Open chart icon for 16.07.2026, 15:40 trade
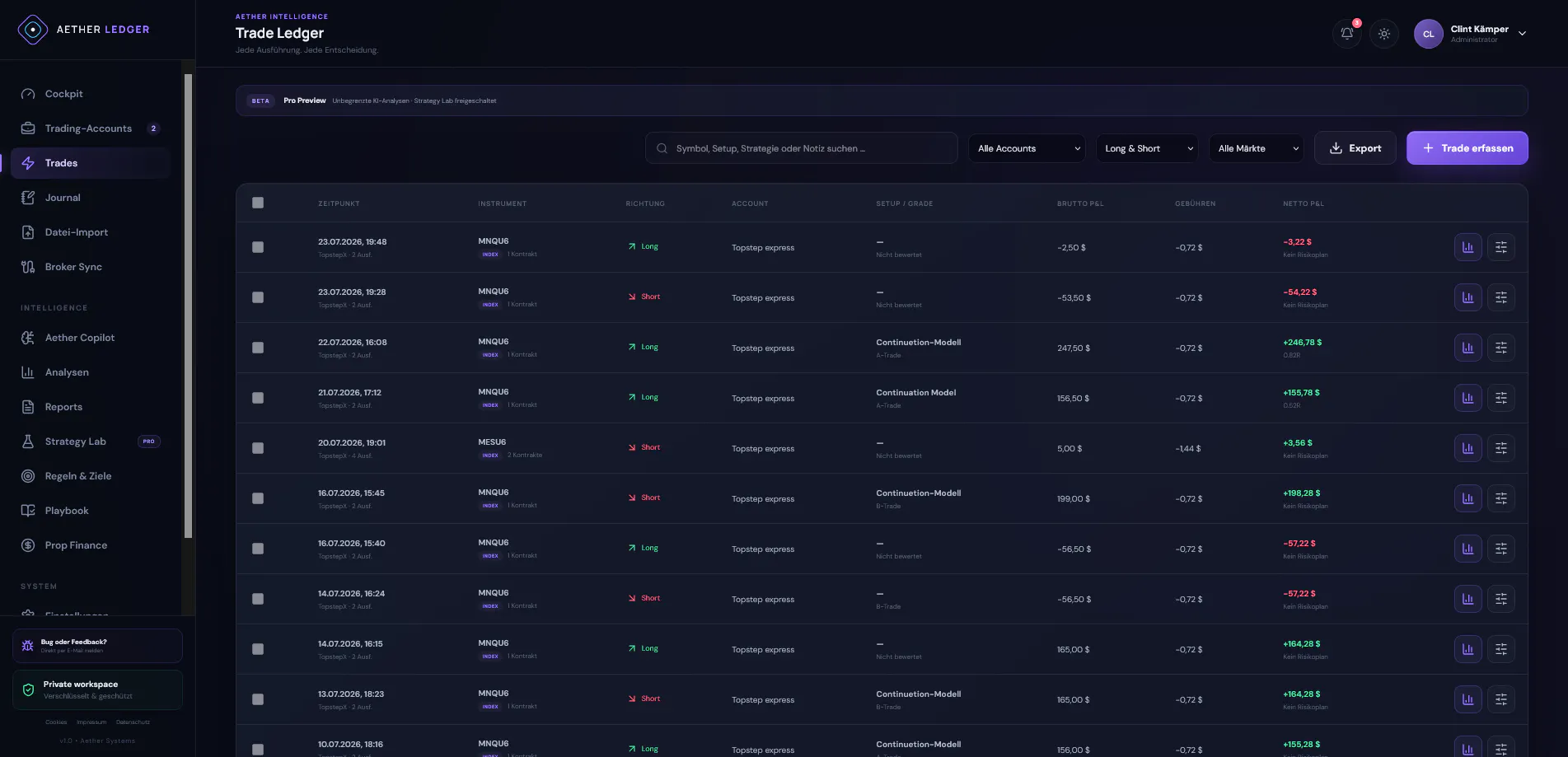Screen dimensions: 1568x757 [x=1468, y=549]
